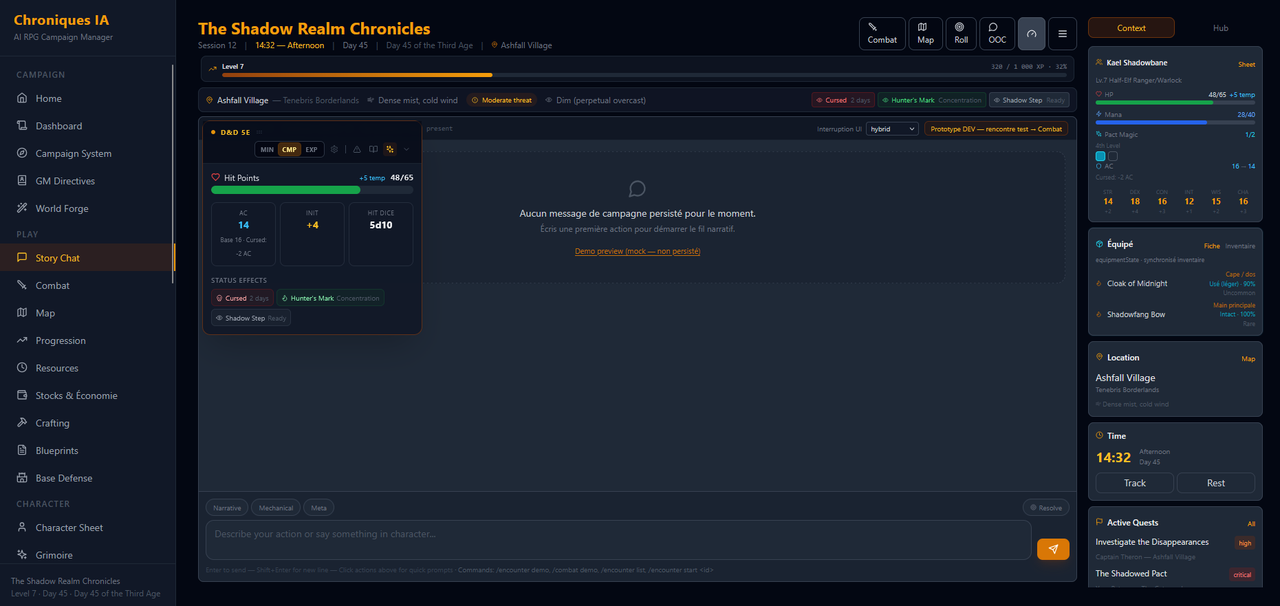Select Story Chat in sidebar
This screenshot has width=1280, height=606.
pyautogui.click(x=87, y=258)
